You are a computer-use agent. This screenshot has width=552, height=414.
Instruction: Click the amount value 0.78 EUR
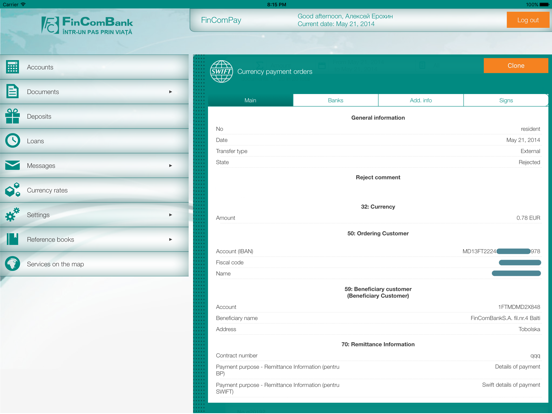tap(528, 218)
